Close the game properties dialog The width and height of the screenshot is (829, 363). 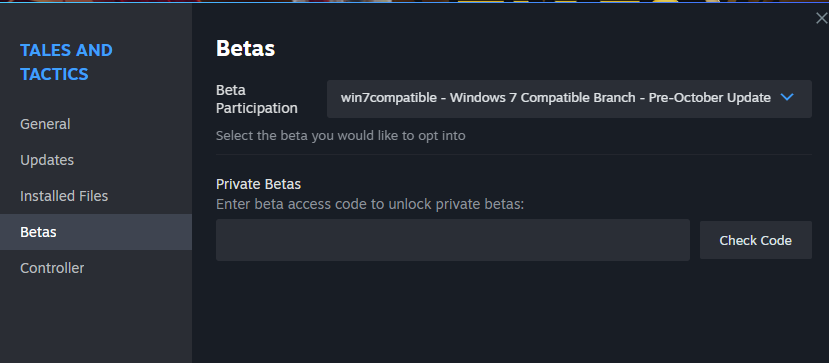[x=821, y=18]
